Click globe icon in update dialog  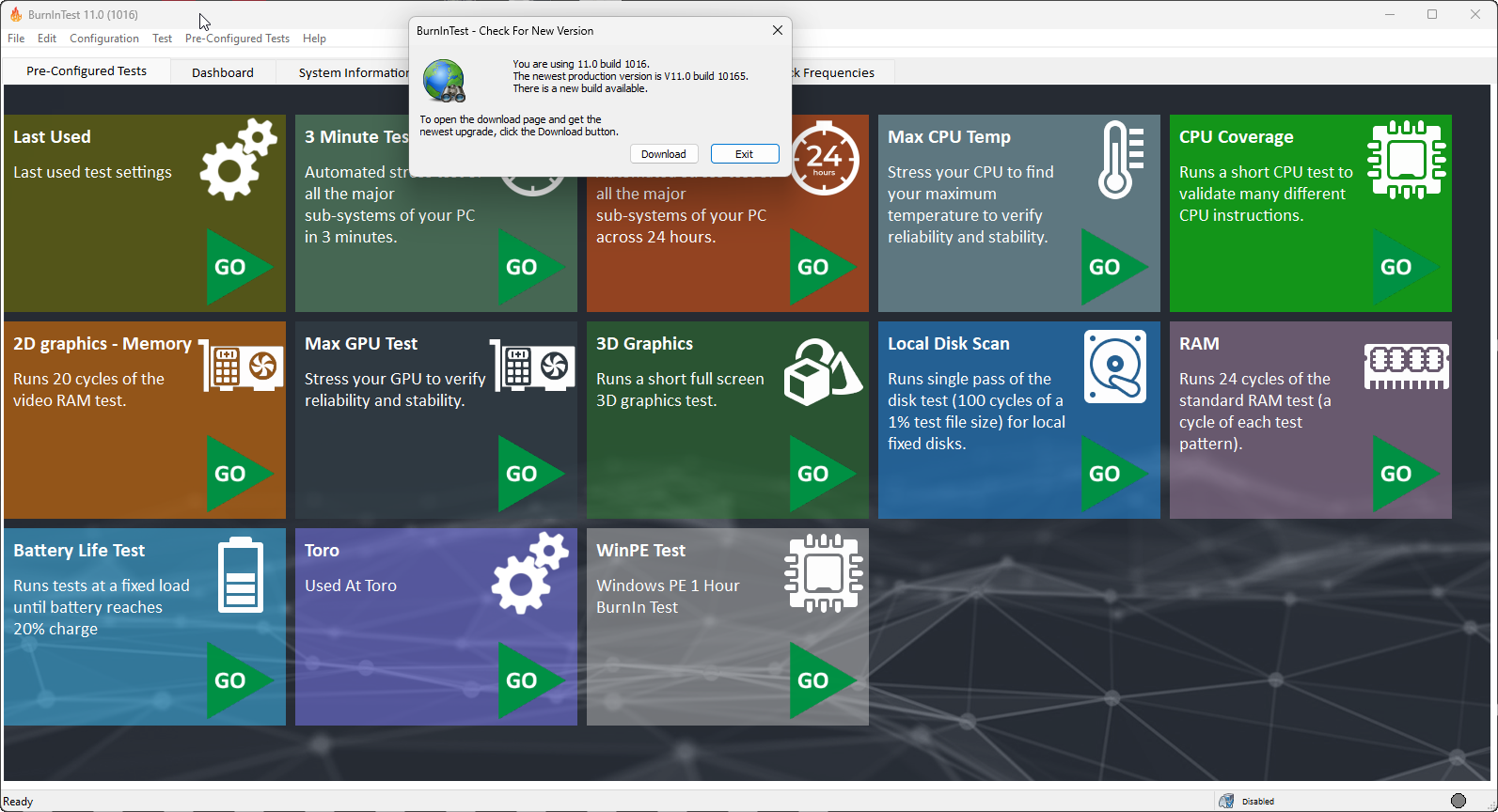click(444, 81)
